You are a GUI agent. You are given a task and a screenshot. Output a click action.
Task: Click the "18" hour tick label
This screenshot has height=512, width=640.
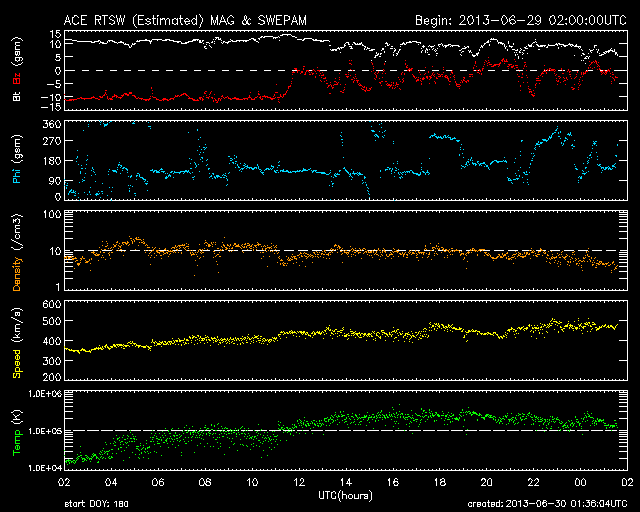[440, 483]
